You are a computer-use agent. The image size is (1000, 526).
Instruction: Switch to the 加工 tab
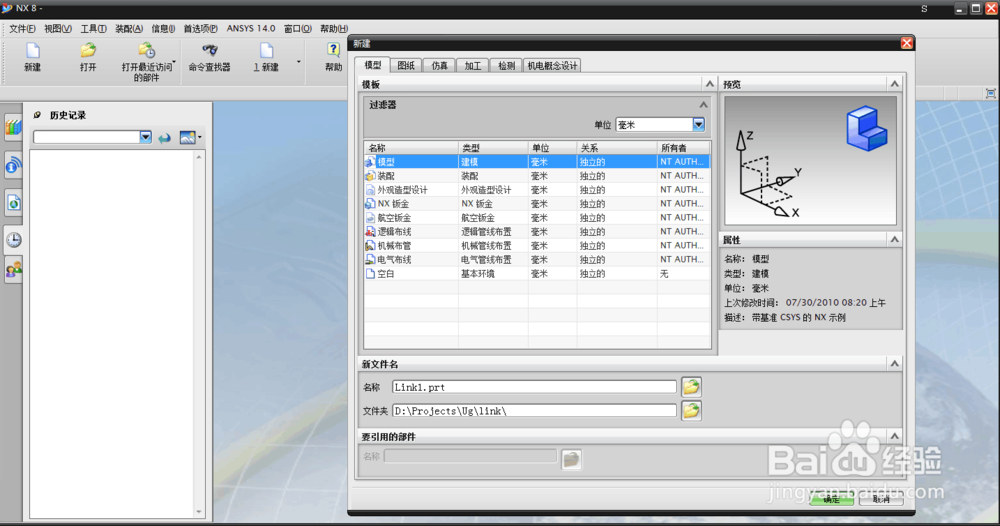tap(473, 66)
